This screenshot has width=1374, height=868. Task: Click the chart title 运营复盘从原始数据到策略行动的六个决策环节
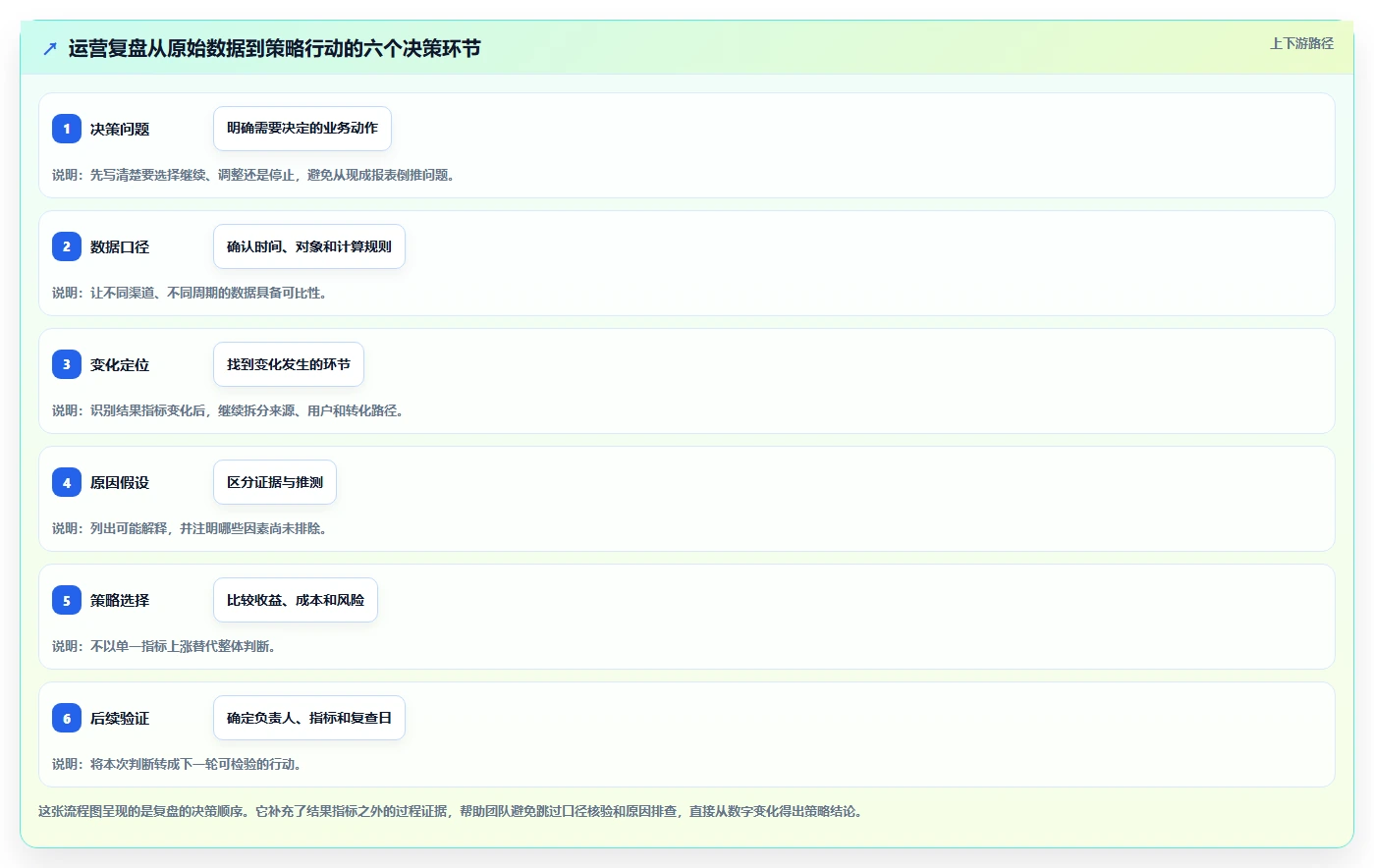pos(274,48)
